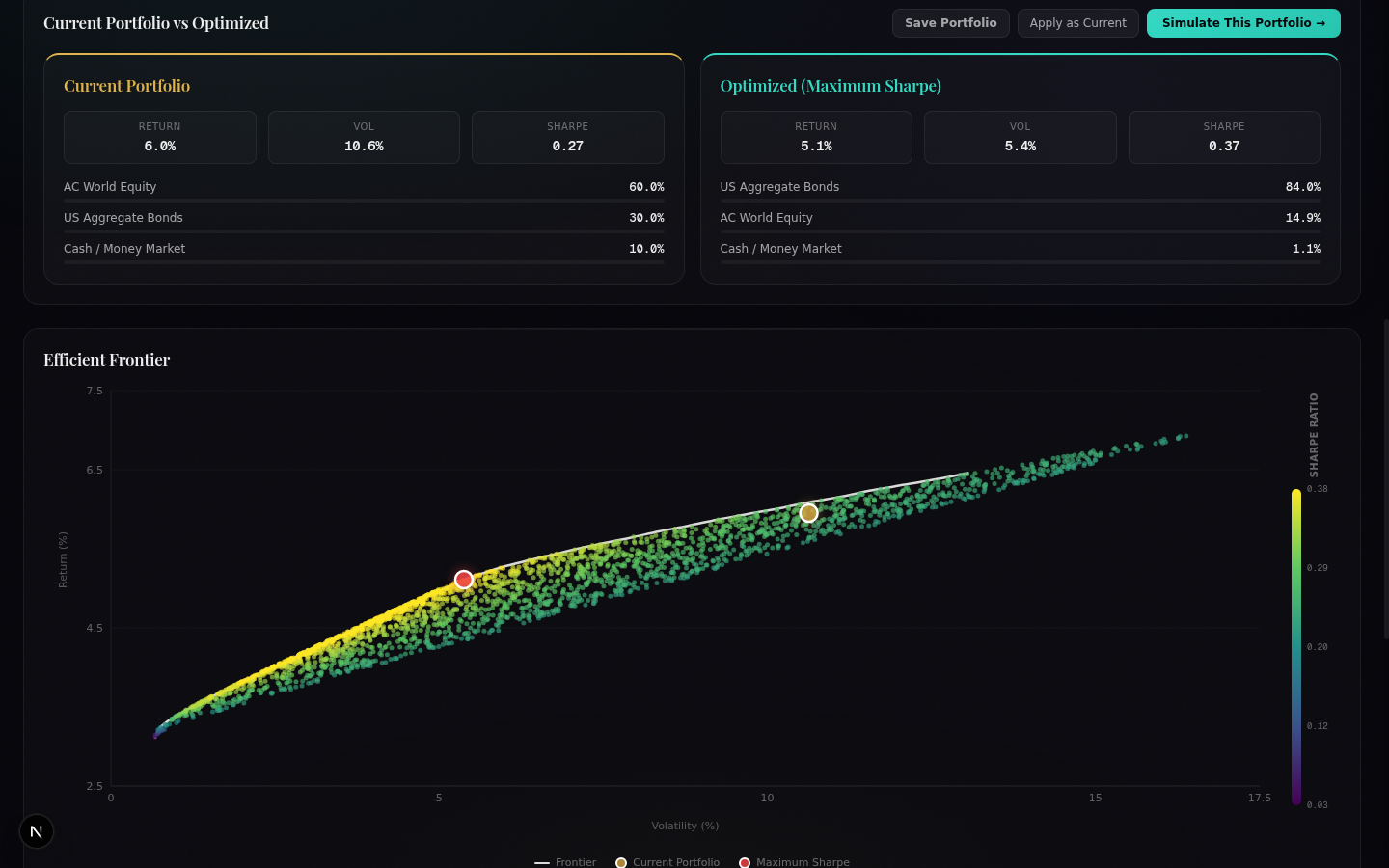Click Current Portfolio VOL 10.6% card

click(364, 137)
